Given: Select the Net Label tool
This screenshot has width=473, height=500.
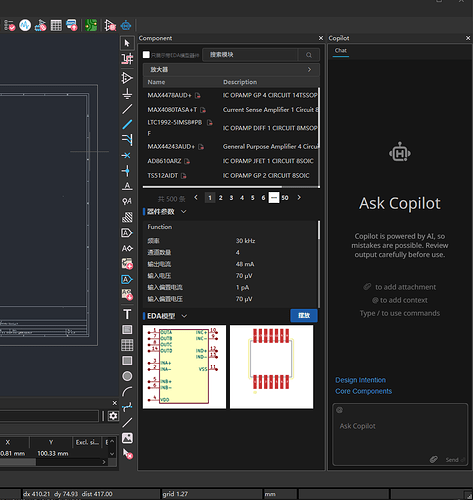Looking at the screenshot, I should click(x=127, y=186).
